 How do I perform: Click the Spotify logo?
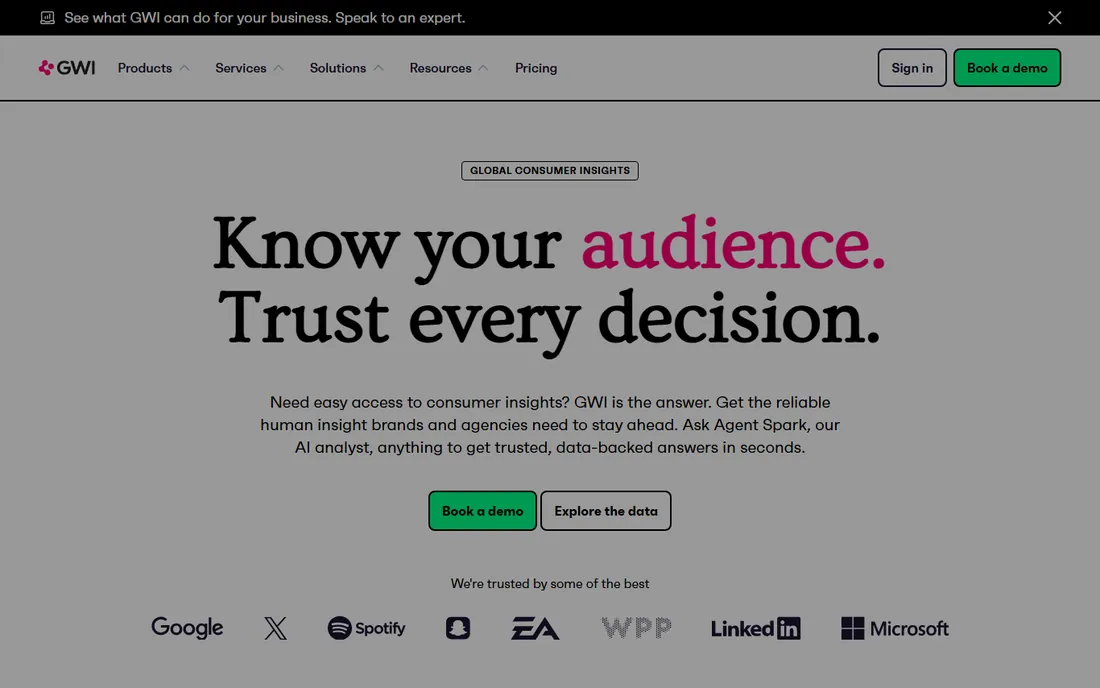point(366,628)
